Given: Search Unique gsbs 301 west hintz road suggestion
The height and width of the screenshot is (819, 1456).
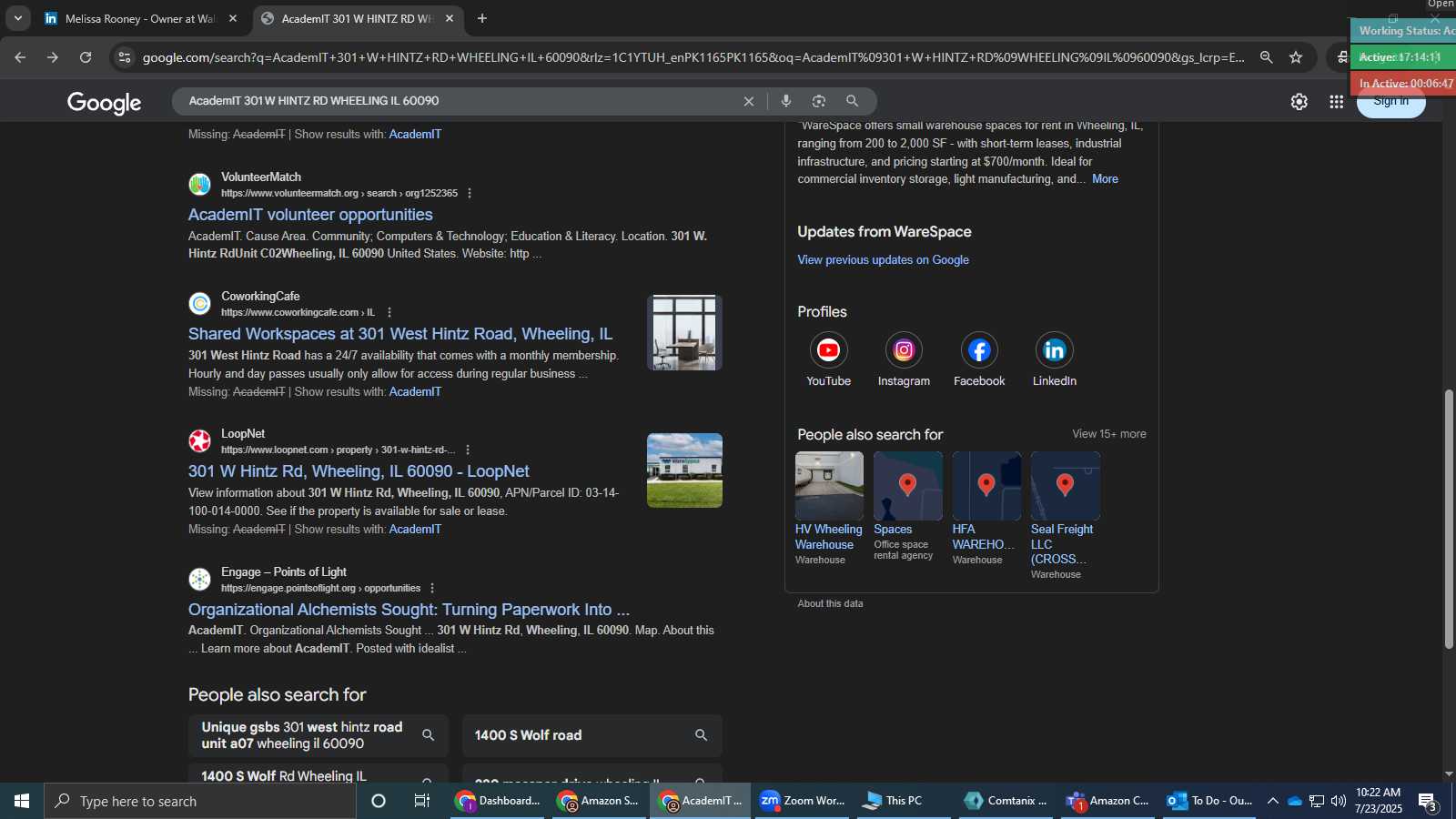Looking at the screenshot, I should [318, 735].
